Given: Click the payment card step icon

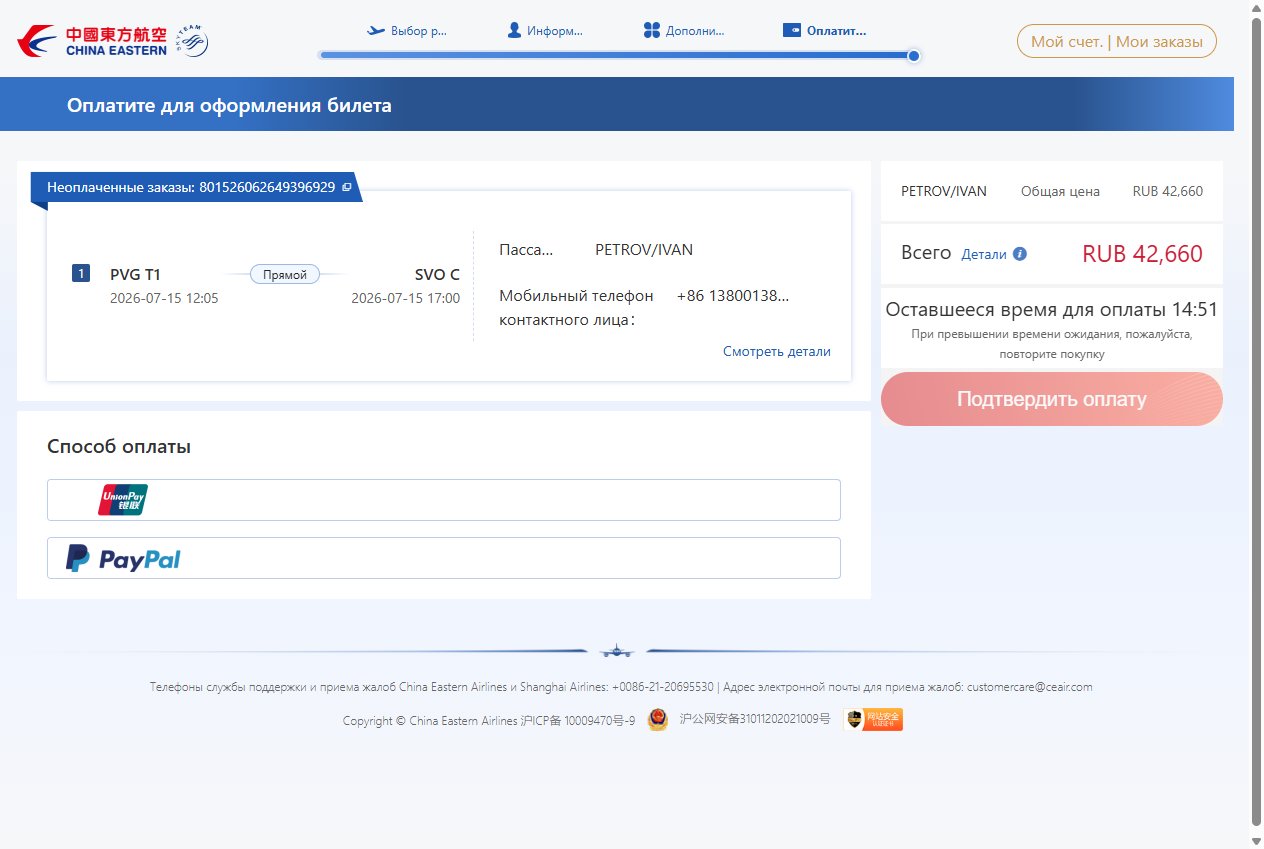Looking at the screenshot, I should click(x=791, y=30).
